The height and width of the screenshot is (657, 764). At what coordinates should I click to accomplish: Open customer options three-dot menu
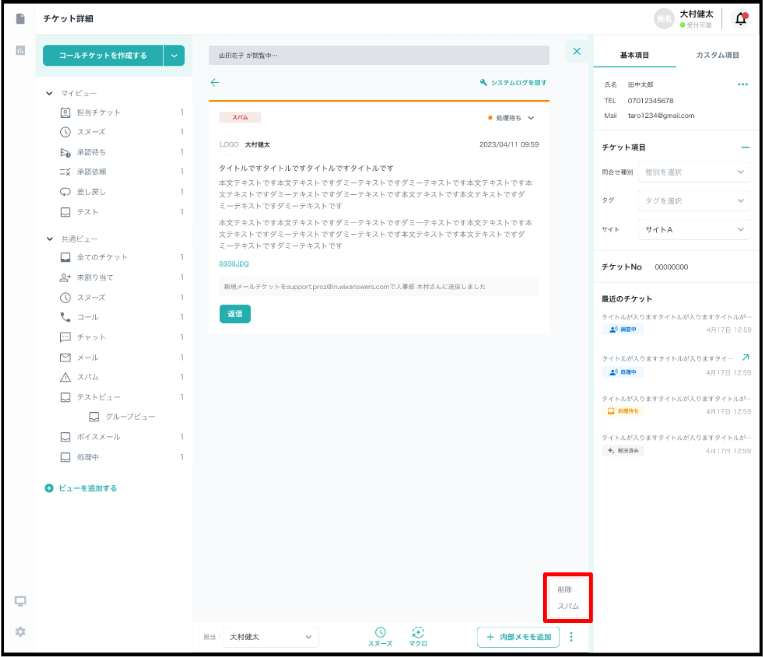742,85
